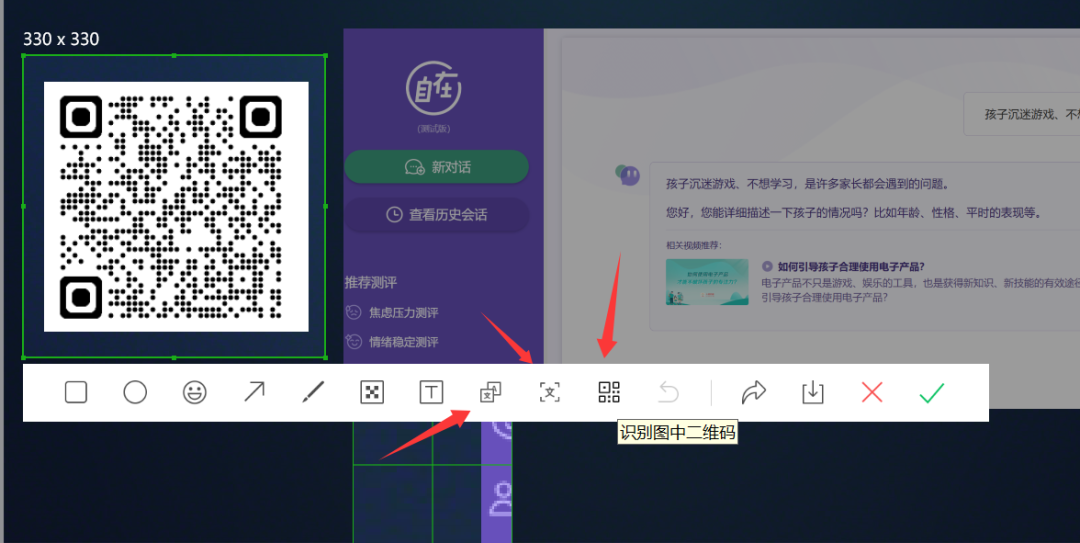
Task: Click the chatbot avatar icon
Action: (x=627, y=176)
